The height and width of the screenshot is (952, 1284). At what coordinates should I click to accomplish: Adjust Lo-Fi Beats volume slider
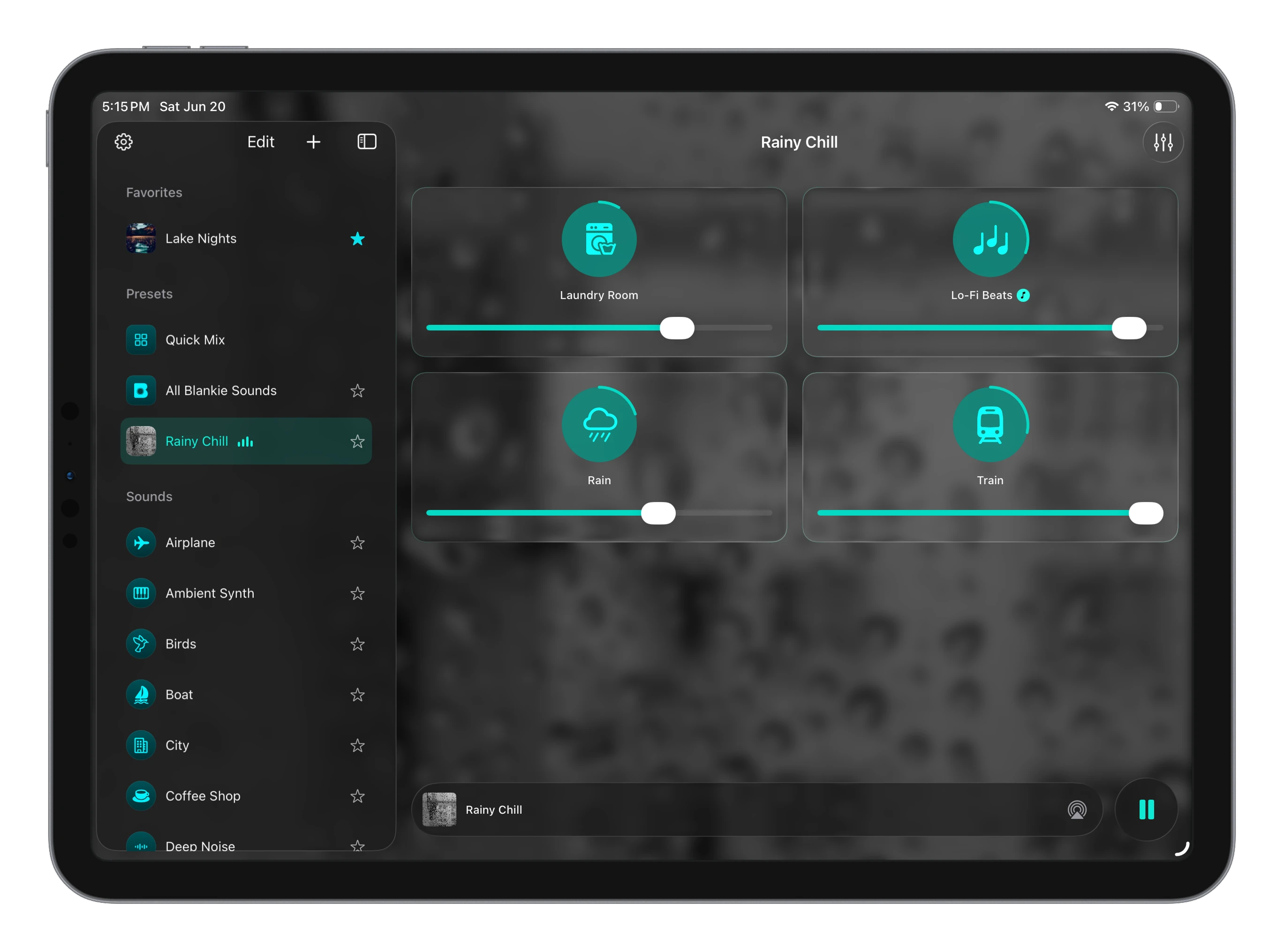[990, 328]
